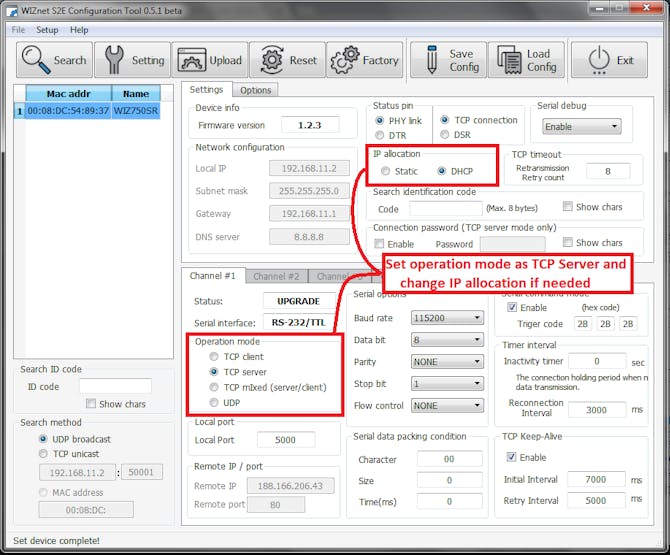Open the Baud rate 115200 dropdown
This screenshot has height=555, width=670.
coord(447,318)
